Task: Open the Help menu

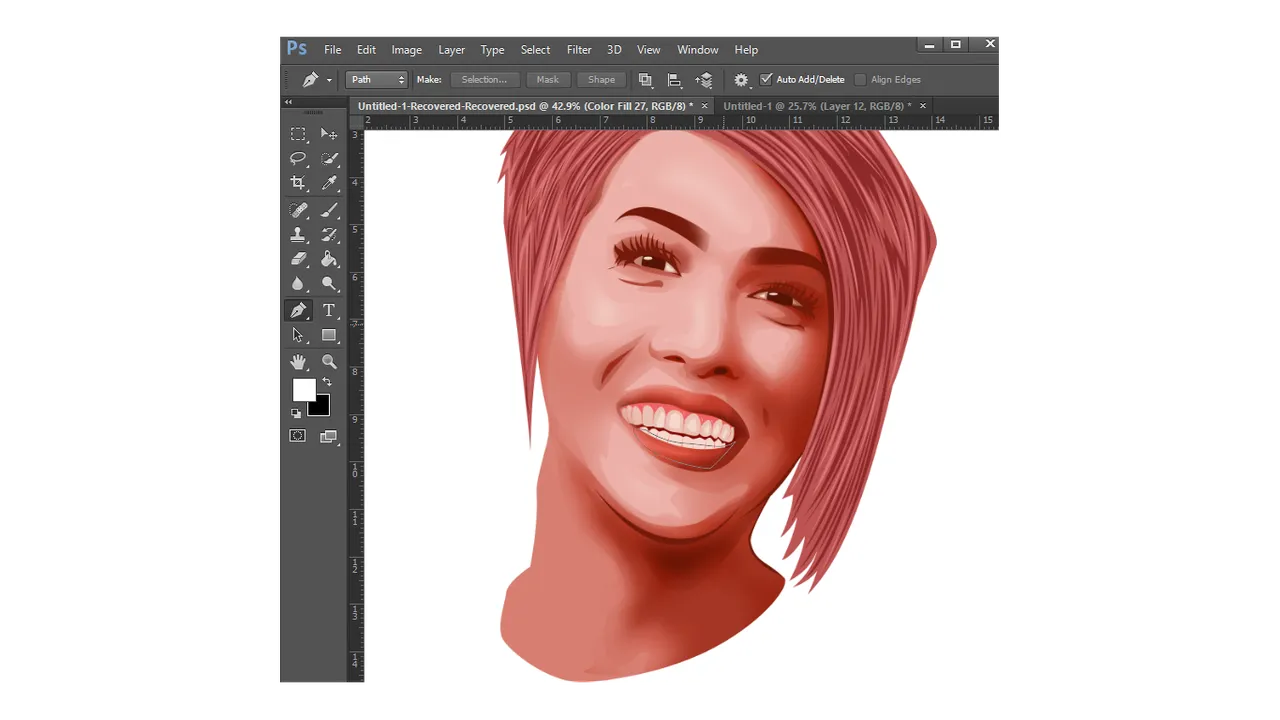Action: pyautogui.click(x=746, y=50)
